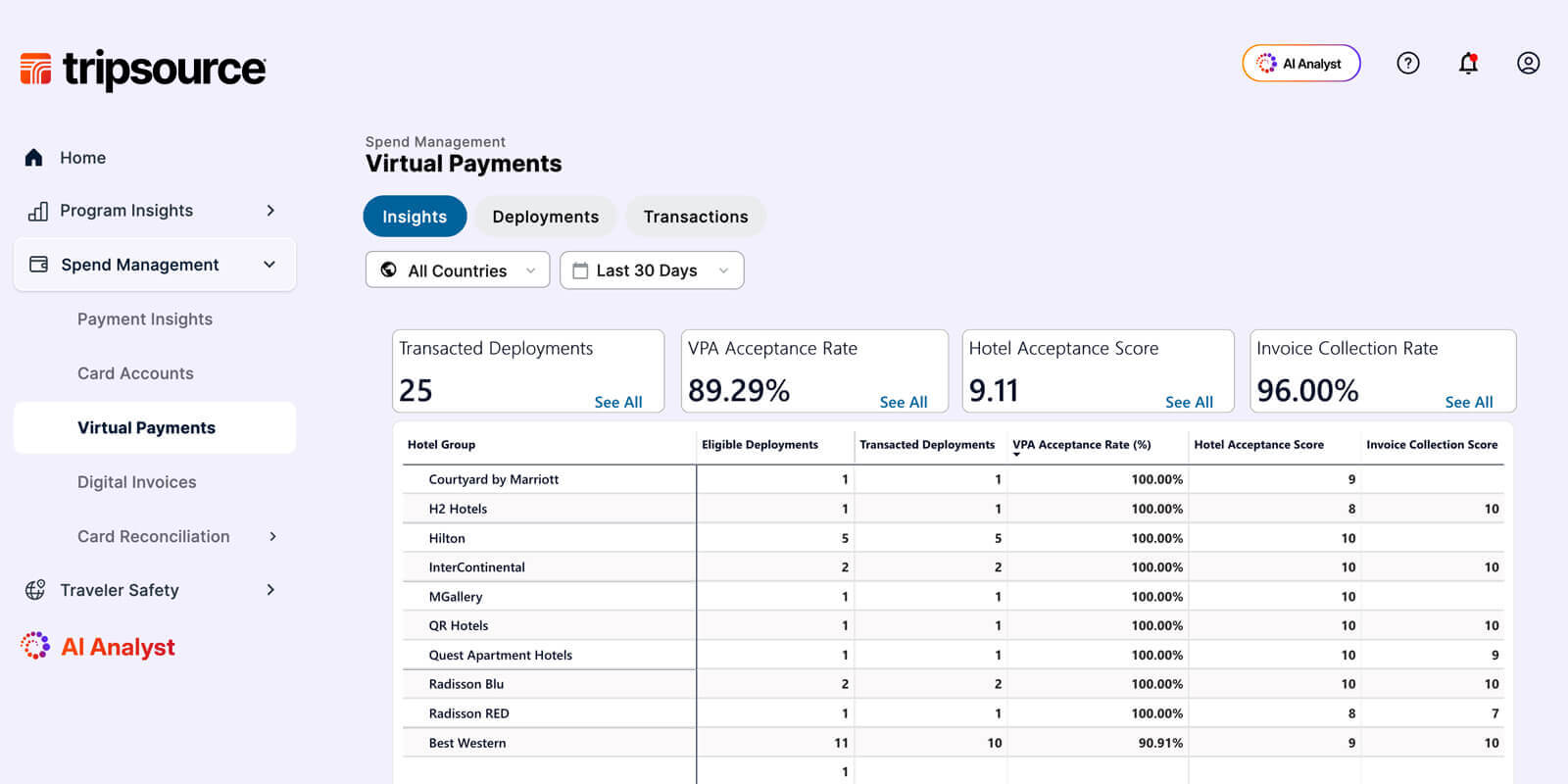Screen dimensions: 1568x784
Task: Switch to the Deployments tab
Action: (546, 217)
